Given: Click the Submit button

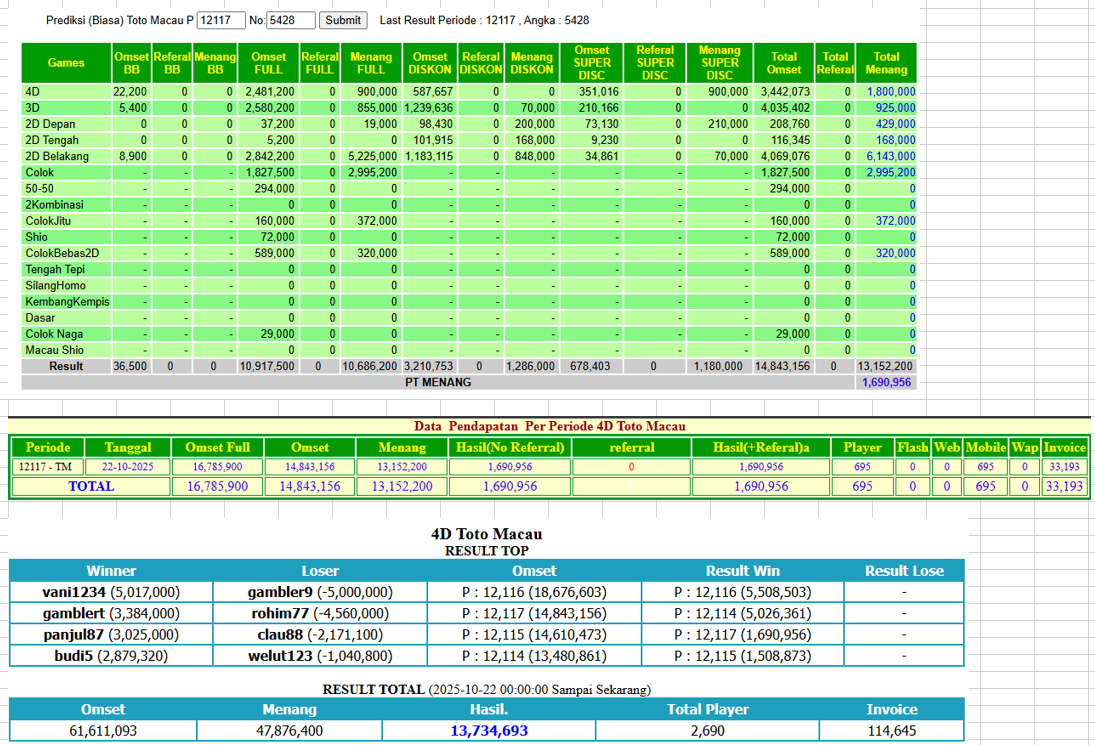Looking at the screenshot, I should coord(343,20).
